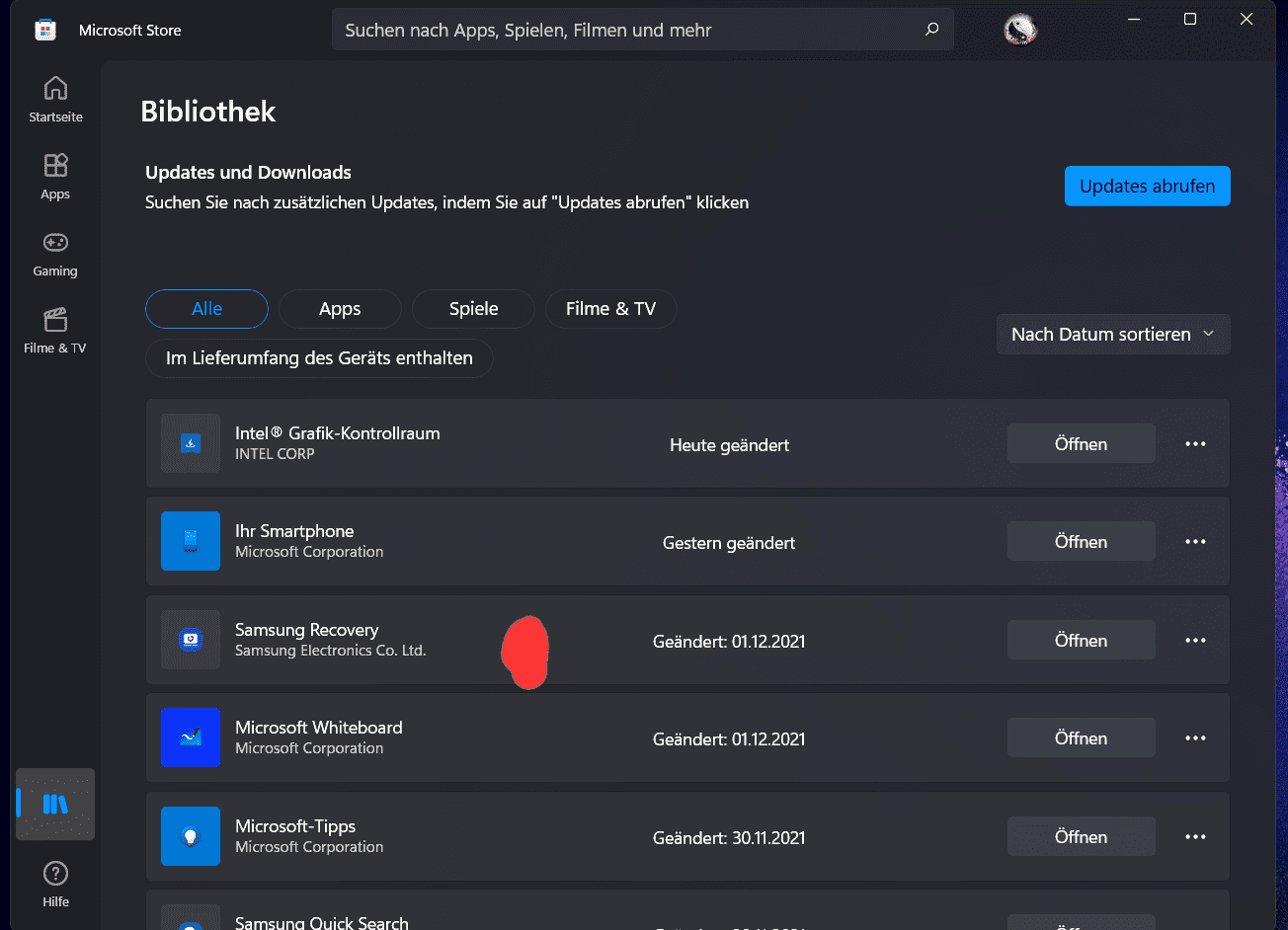Click the Ihr Smartphone app name
This screenshot has width=1288, height=930.
294,531
